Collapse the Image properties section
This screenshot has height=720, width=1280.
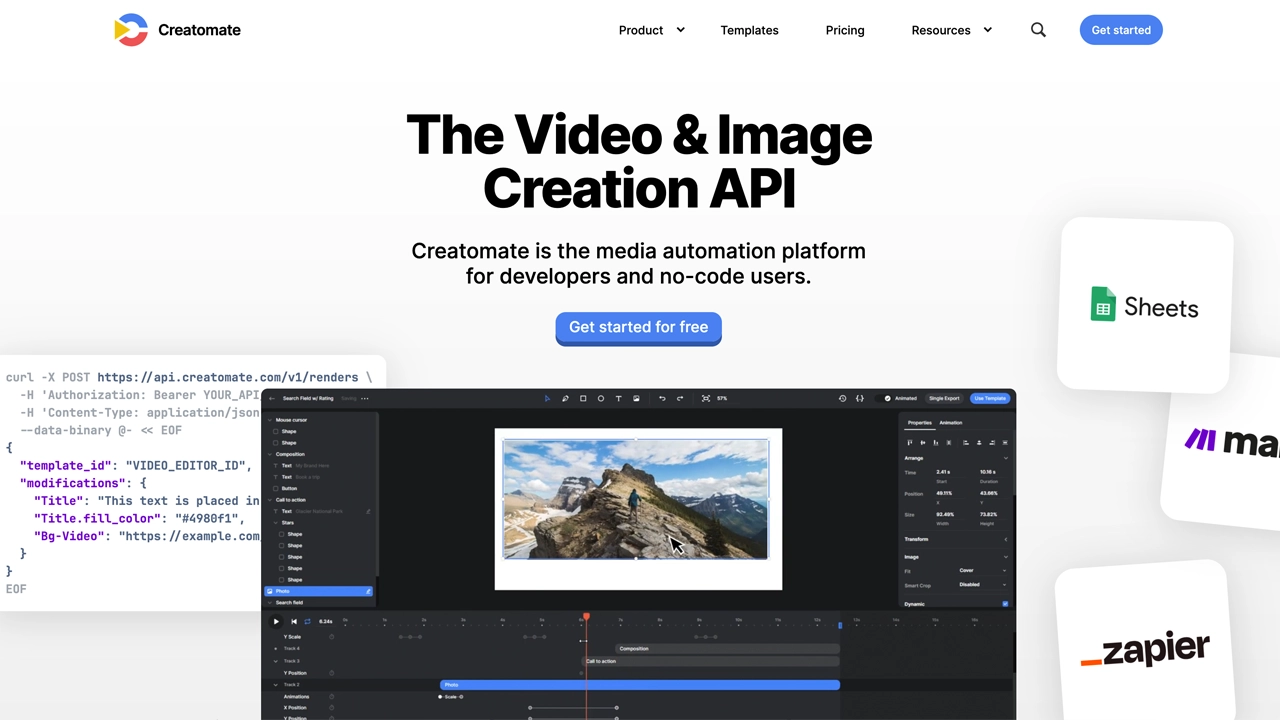(1006, 557)
